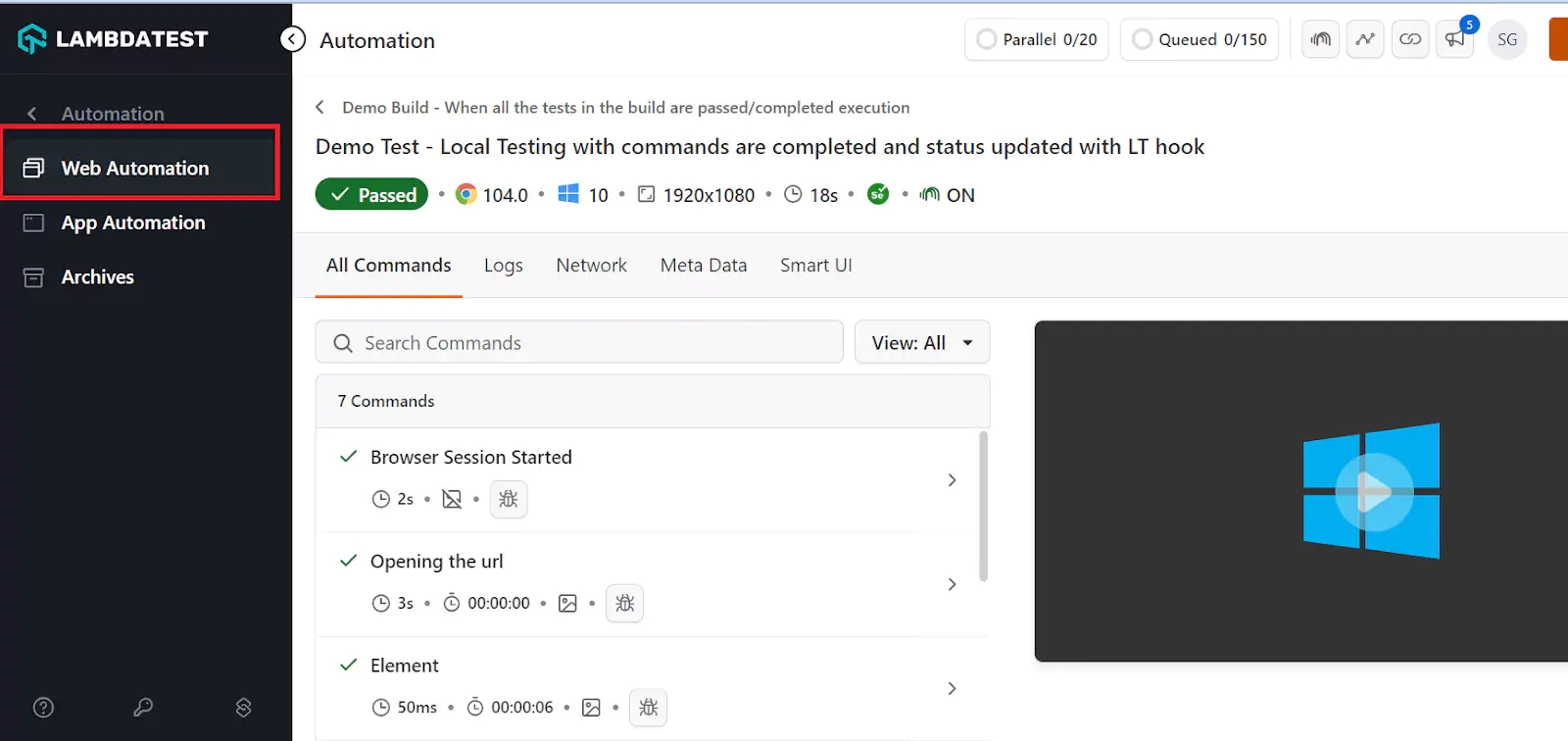Click the 50ms duration for Element
The width and height of the screenshot is (1568, 741).
click(x=417, y=707)
